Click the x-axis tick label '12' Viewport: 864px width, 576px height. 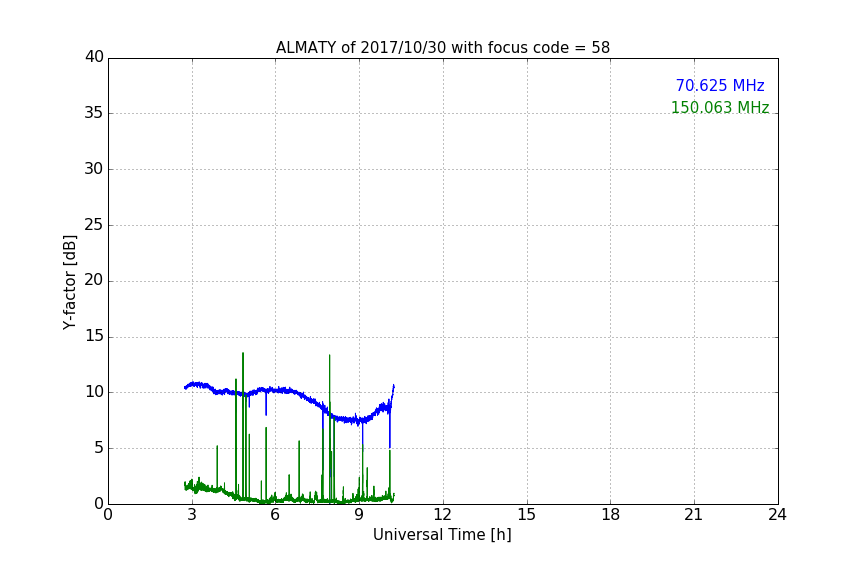tap(442, 515)
